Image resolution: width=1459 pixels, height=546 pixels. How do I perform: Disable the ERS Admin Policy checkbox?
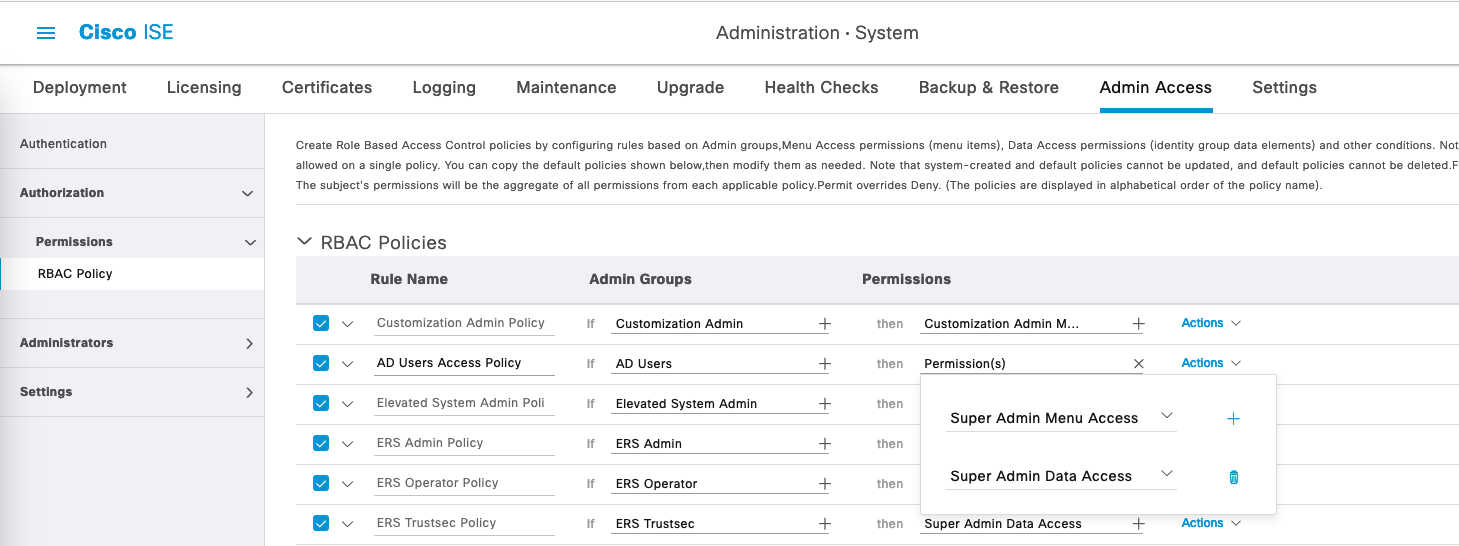(x=321, y=443)
